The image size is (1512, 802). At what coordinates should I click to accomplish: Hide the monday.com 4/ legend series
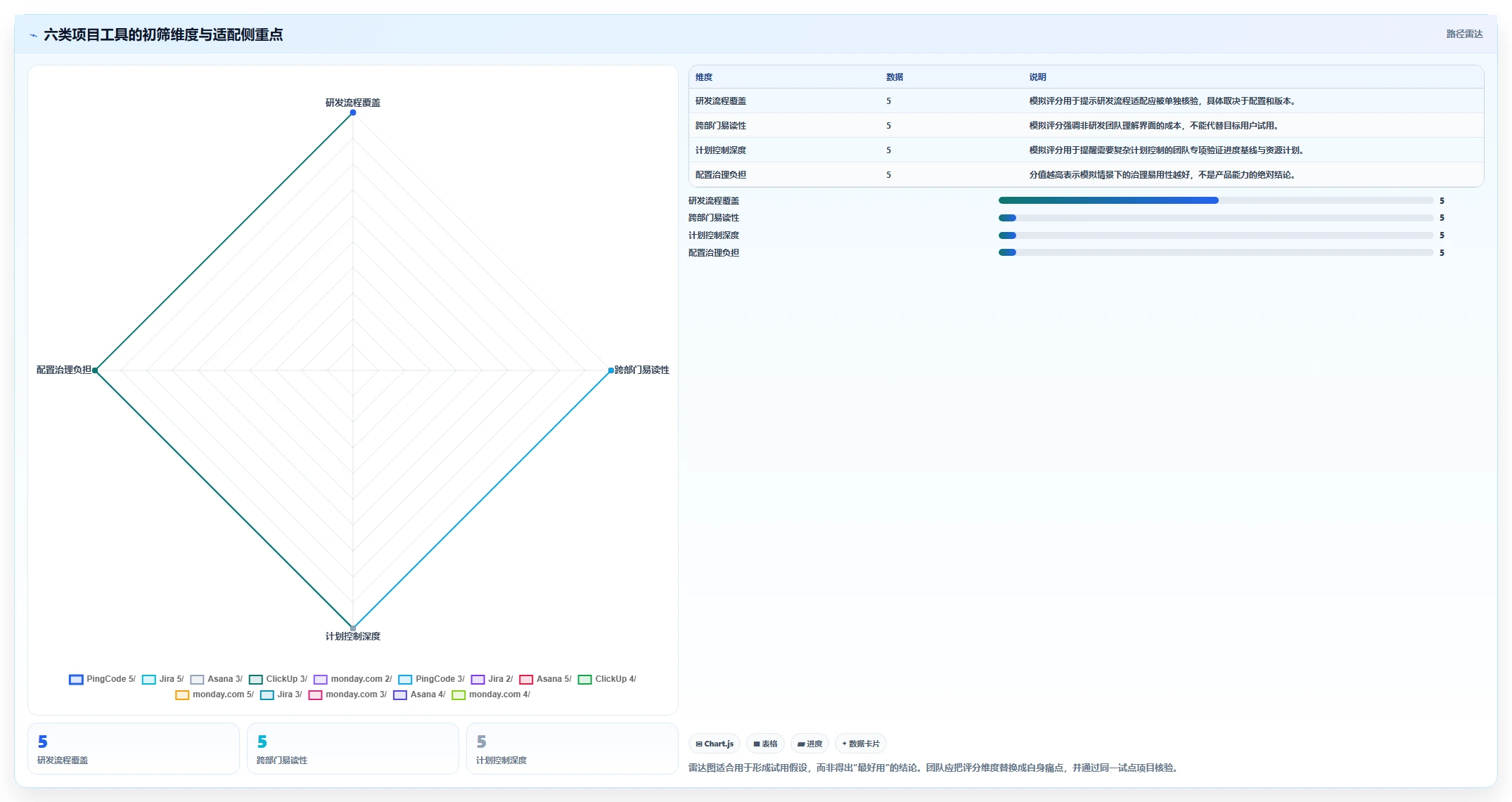pyautogui.click(x=491, y=694)
